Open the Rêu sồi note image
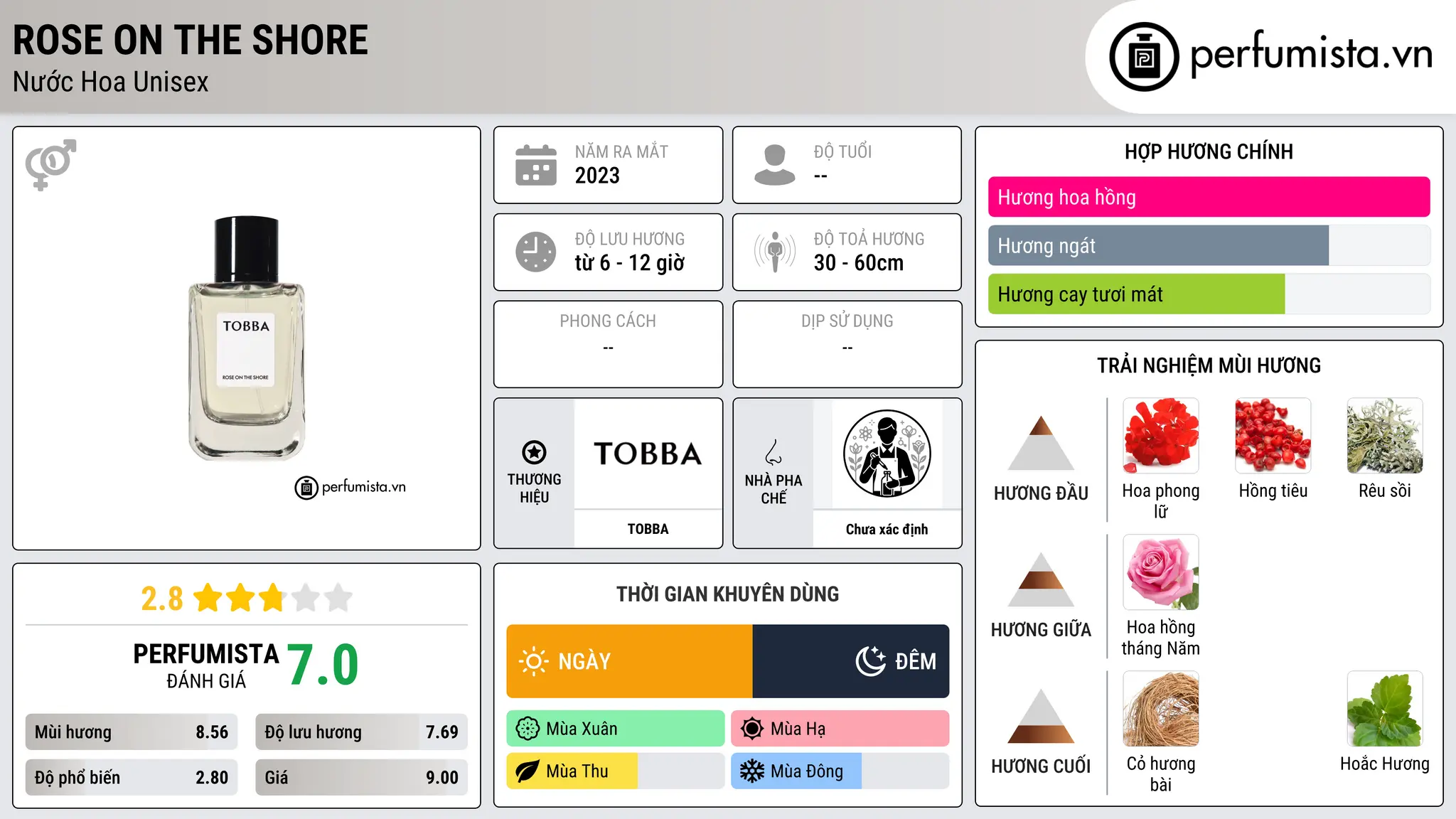1456x819 pixels. (1385, 436)
